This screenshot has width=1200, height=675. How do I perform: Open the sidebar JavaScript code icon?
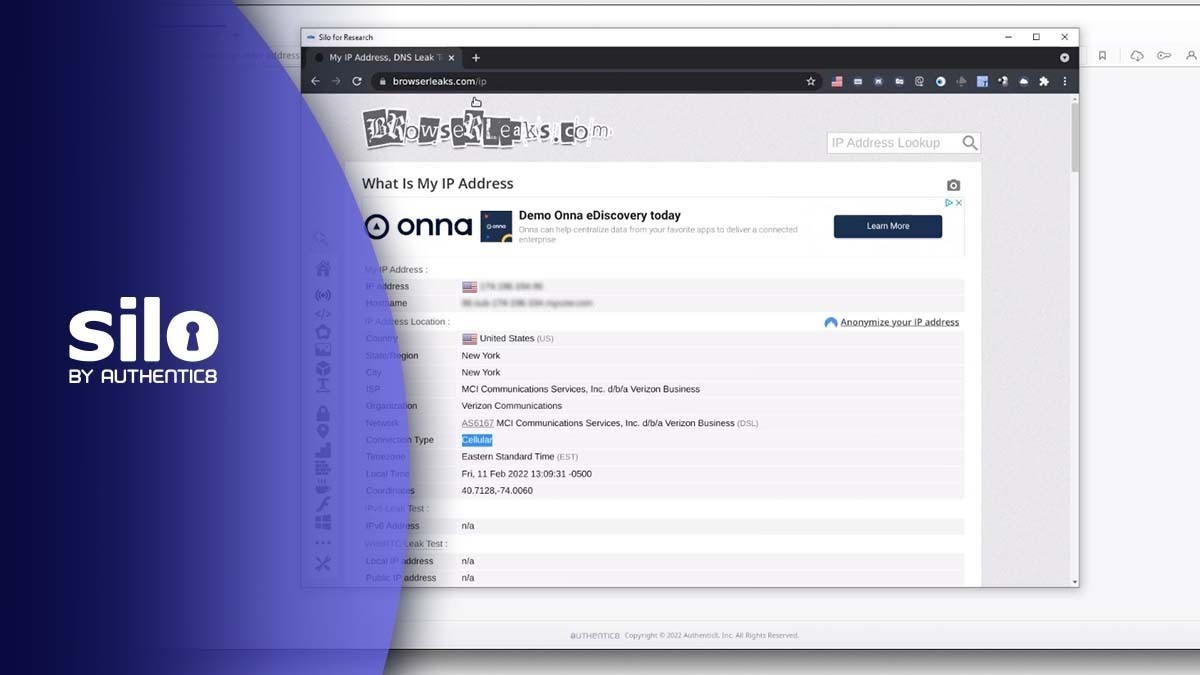pyautogui.click(x=323, y=313)
